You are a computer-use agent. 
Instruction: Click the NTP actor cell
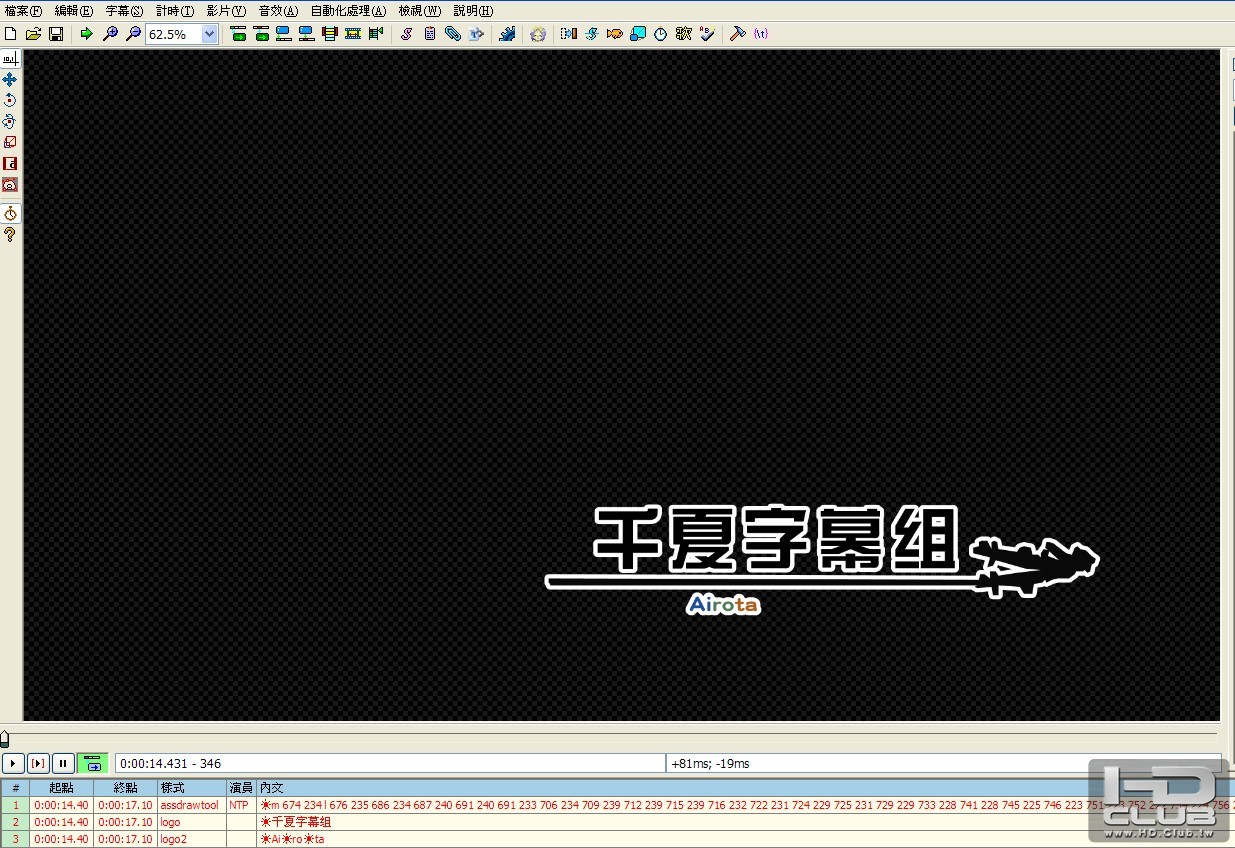click(241, 805)
